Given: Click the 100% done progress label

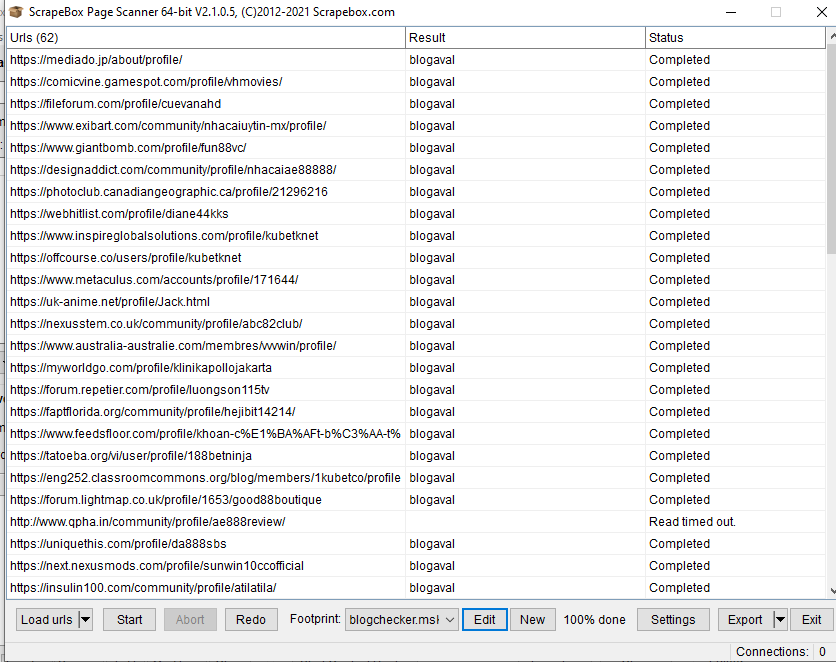Looking at the screenshot, I should [x=594, y=619].
